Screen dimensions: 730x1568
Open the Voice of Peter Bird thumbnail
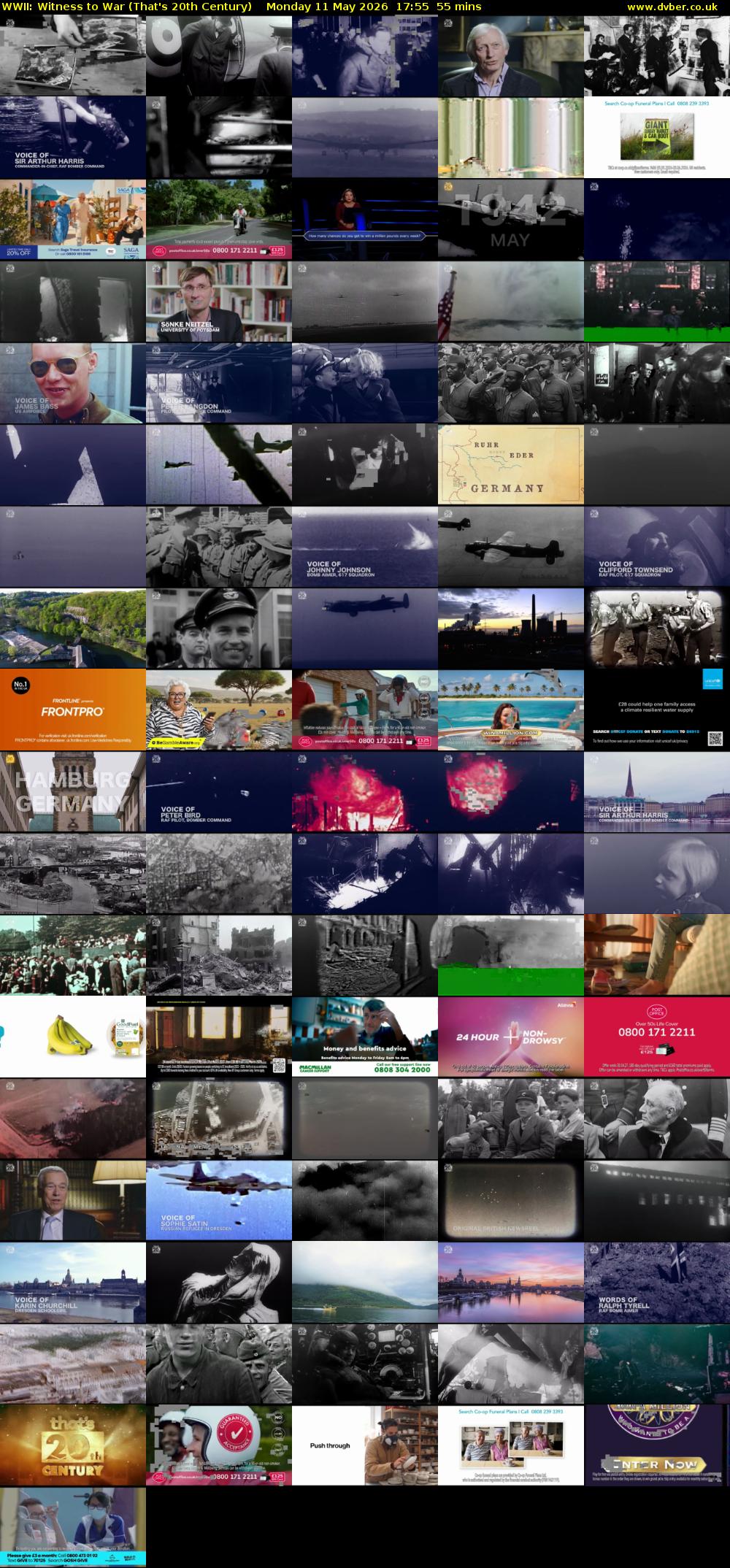tap(219, 791)
